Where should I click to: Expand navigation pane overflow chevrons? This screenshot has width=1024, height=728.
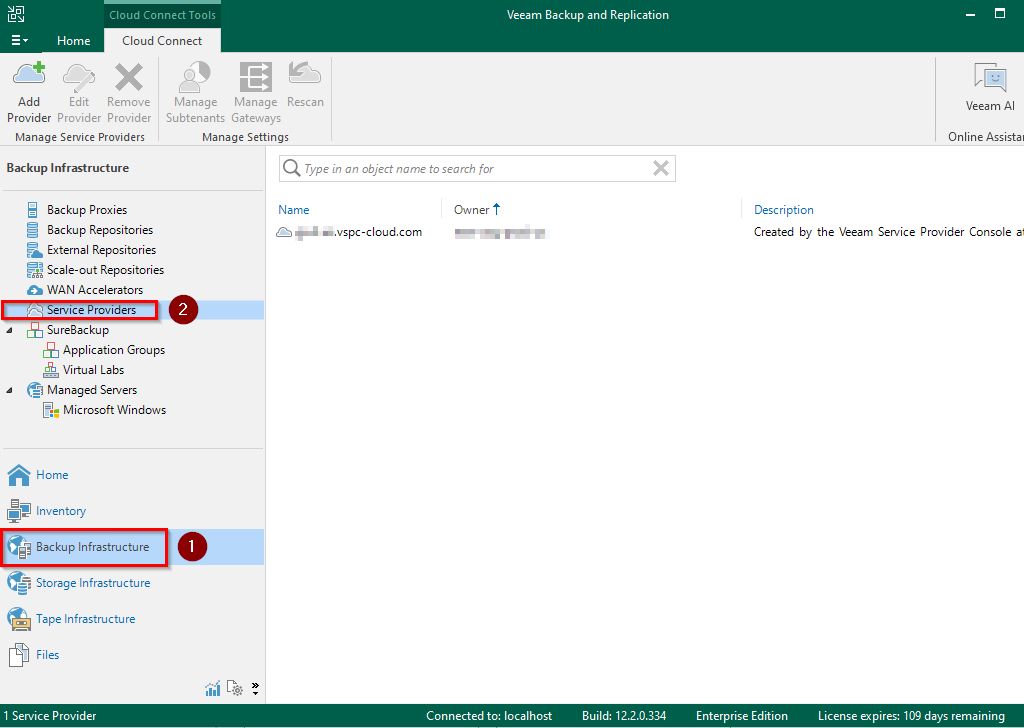(x=255, y=688)
